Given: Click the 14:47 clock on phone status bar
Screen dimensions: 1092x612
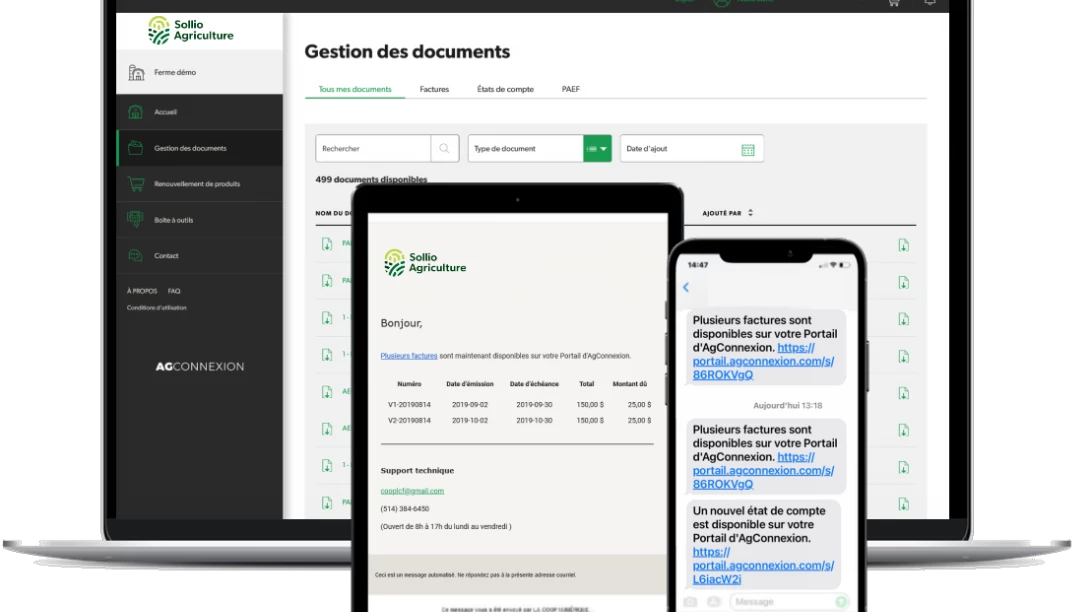Looking at the screenshot, I should 698,265.
